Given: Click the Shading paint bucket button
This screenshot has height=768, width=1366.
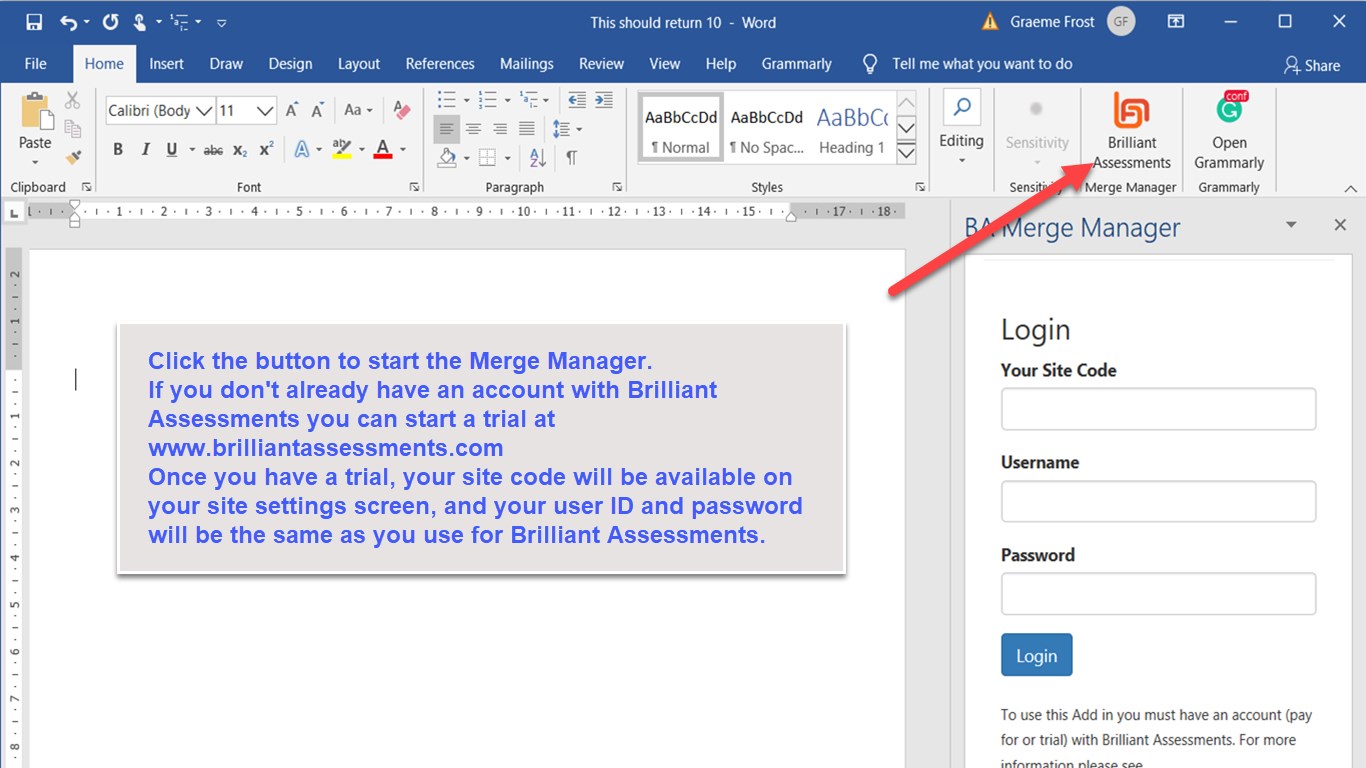Looking at the screenshot, I should (447, 157).
